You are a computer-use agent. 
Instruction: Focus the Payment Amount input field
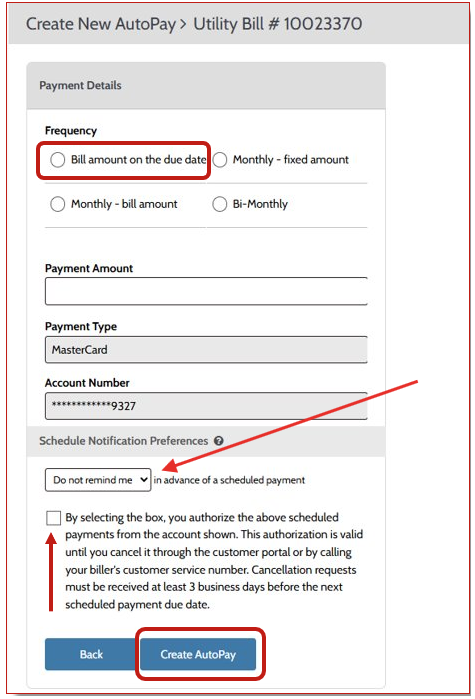coord(206,291)
